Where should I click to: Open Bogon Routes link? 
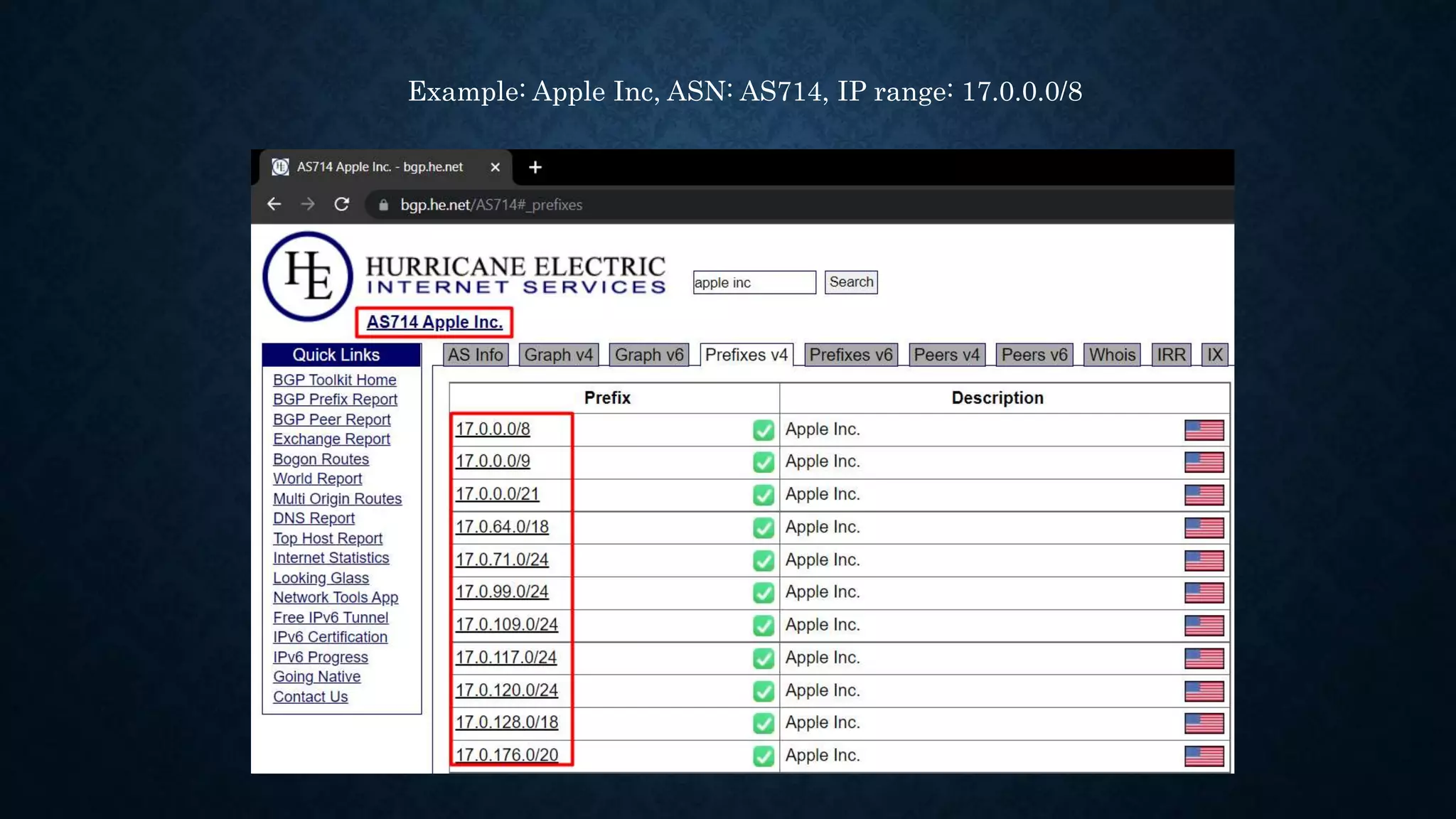coord(321,459)
